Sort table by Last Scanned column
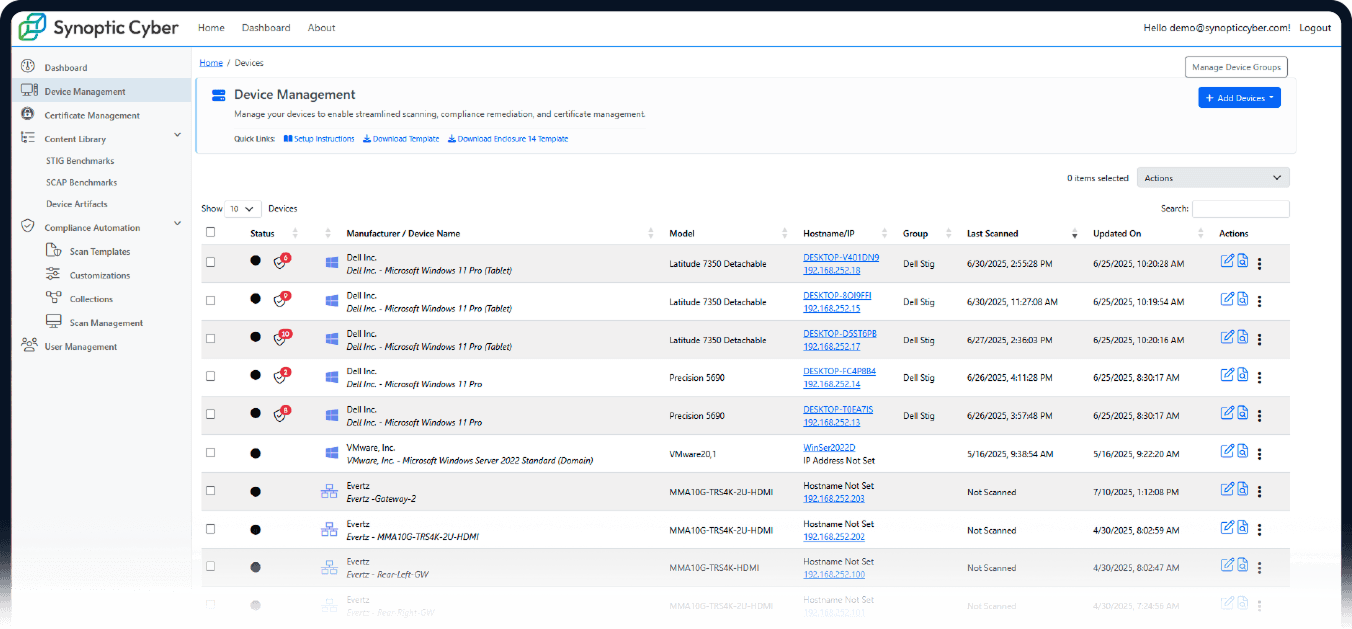 (x=992, y=234)
